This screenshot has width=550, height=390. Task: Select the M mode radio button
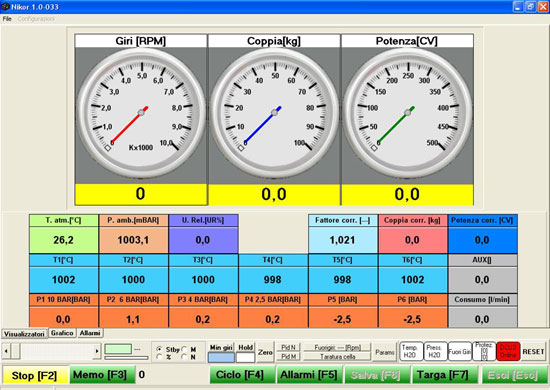point(185,349)
